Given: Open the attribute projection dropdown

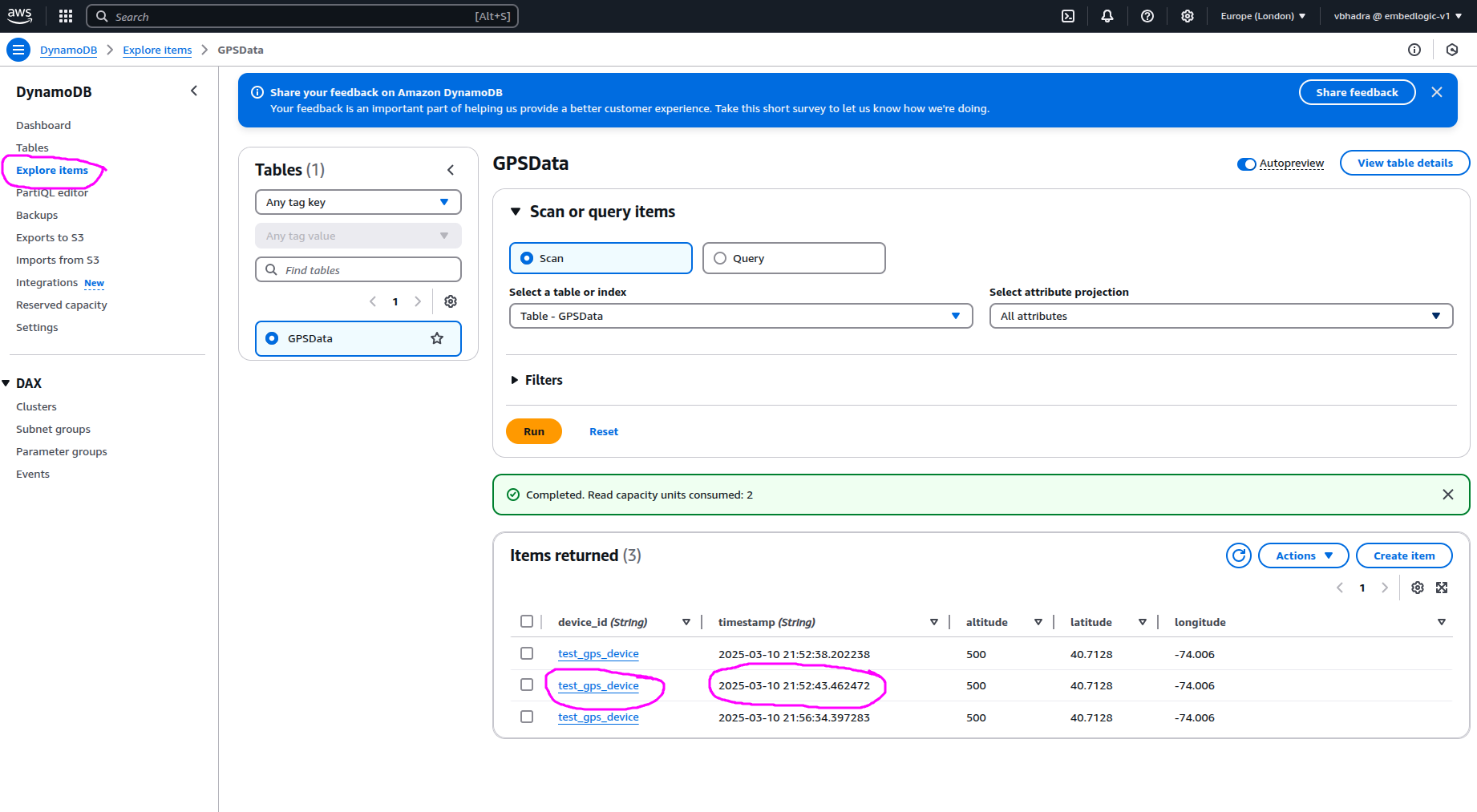Looking at the screenshot, I should [x=1220, y=316].
